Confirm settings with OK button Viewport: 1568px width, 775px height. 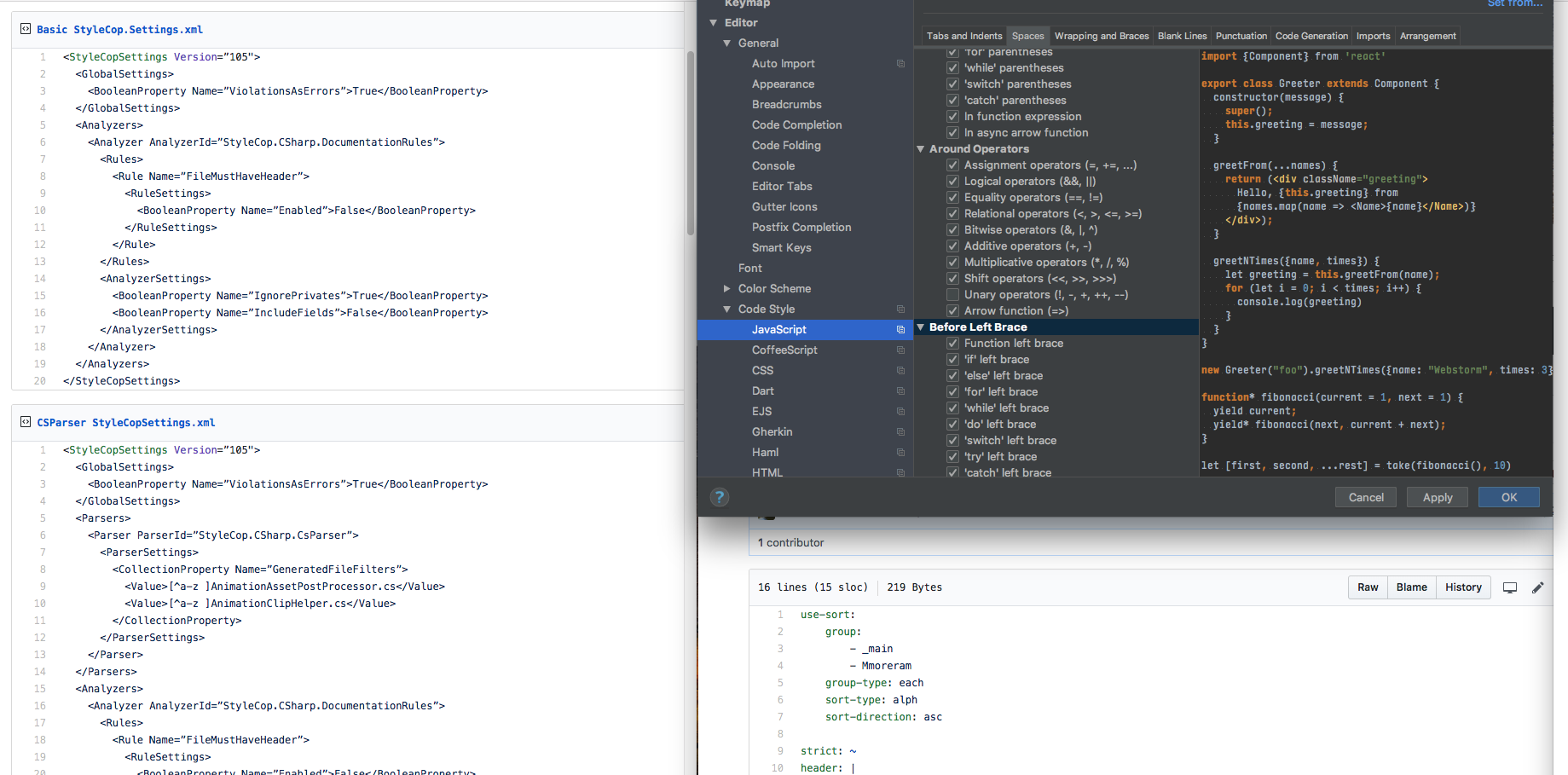(1509, 497)
